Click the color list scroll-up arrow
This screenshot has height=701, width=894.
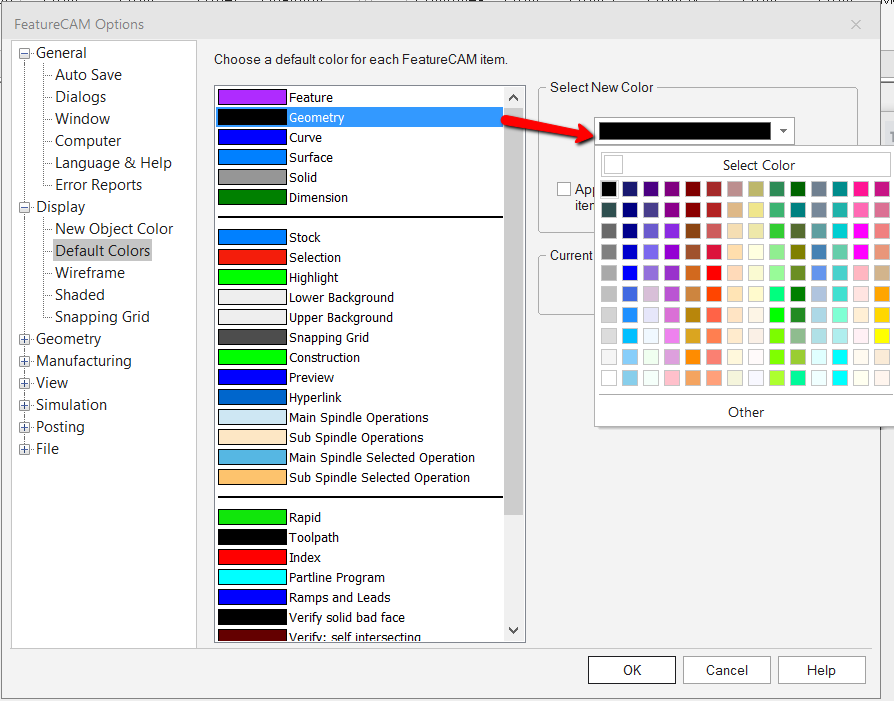[x=513, y=98]
